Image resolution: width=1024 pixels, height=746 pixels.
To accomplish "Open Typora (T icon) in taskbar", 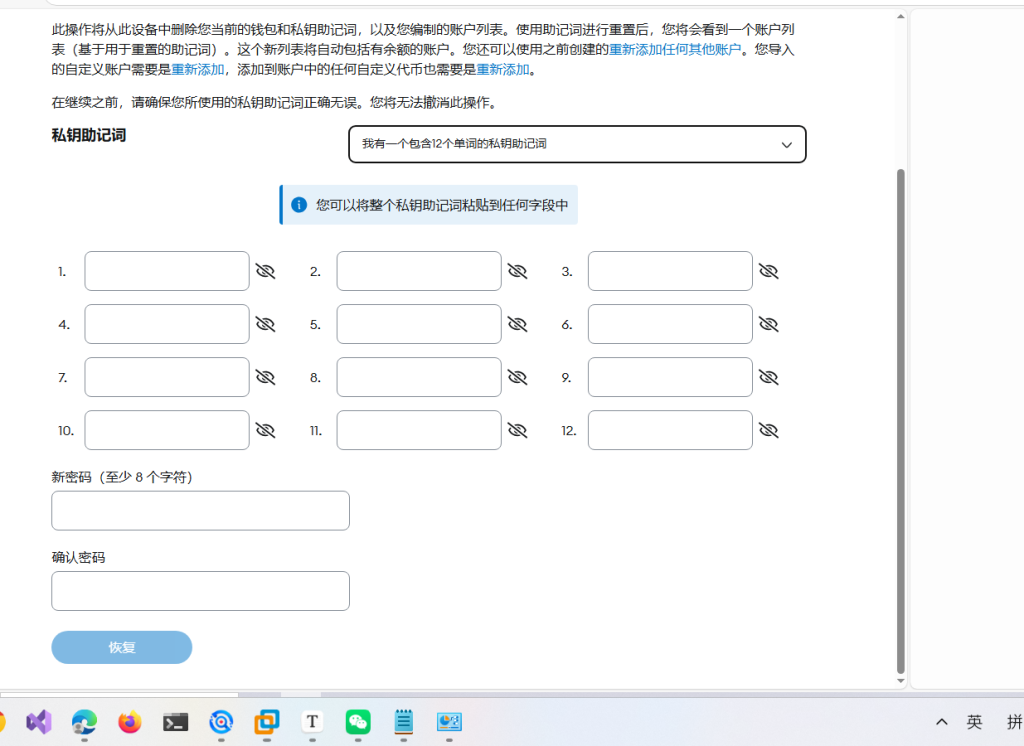I will 312,721.
